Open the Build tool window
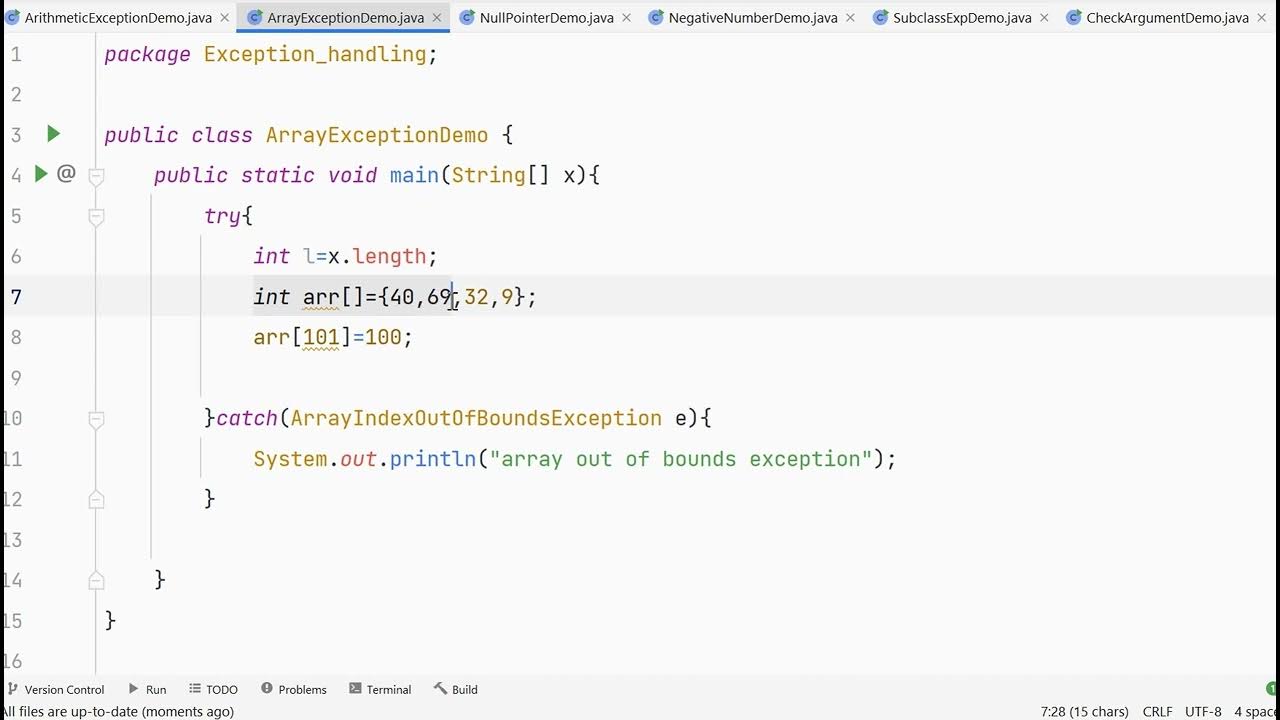The height and width of the screenshot is (720, 1280). pos(456,689)
